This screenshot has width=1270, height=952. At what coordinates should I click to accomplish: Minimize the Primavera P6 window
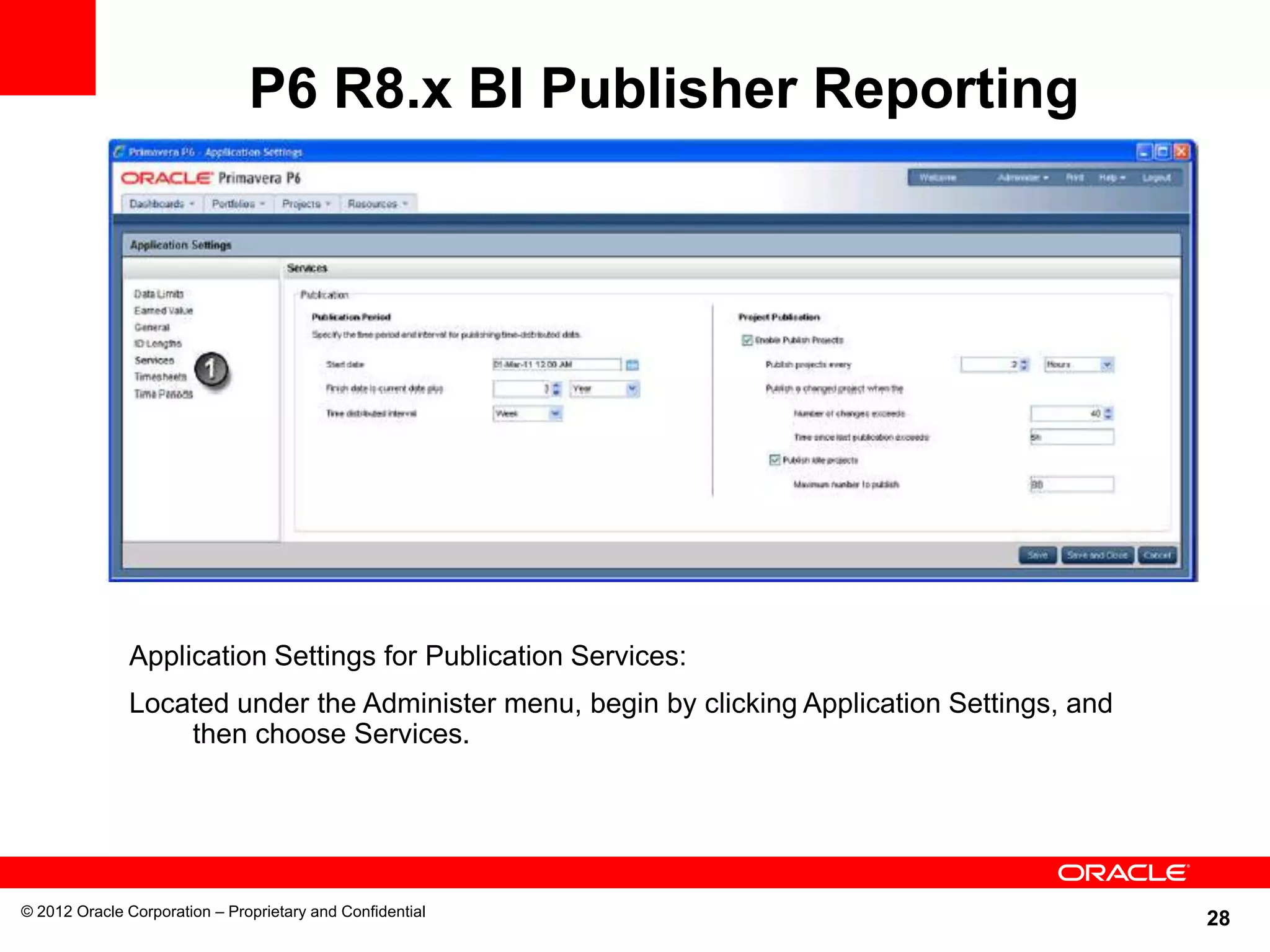point(1144,152)
